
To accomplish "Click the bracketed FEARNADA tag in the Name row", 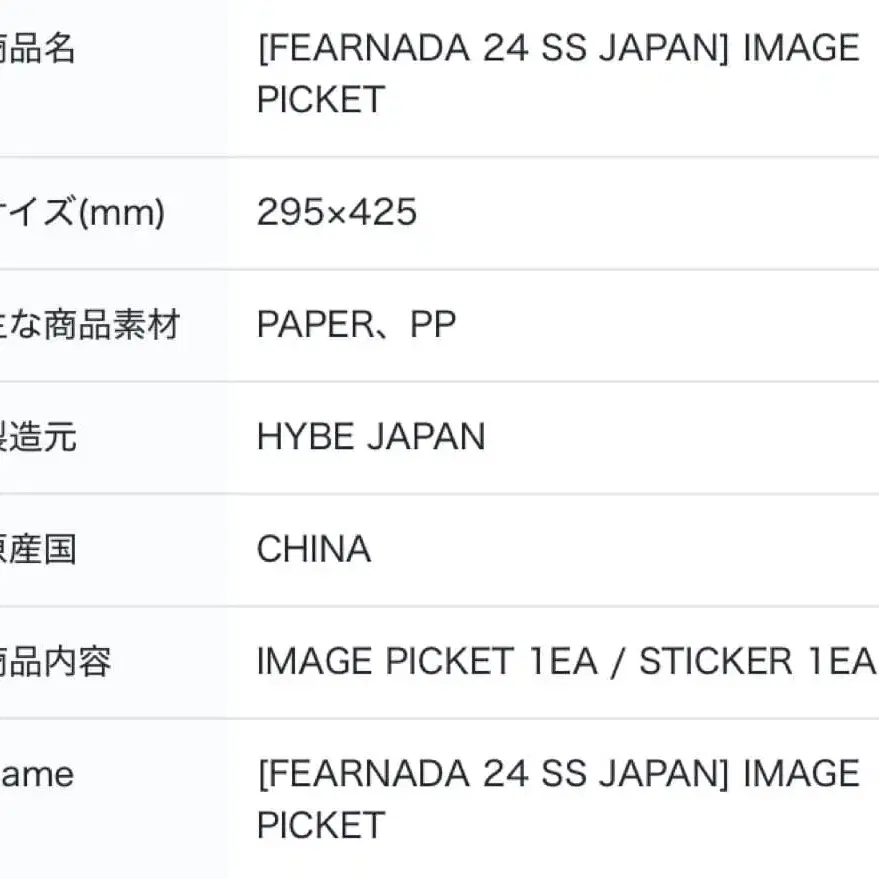I will point(492,774).
